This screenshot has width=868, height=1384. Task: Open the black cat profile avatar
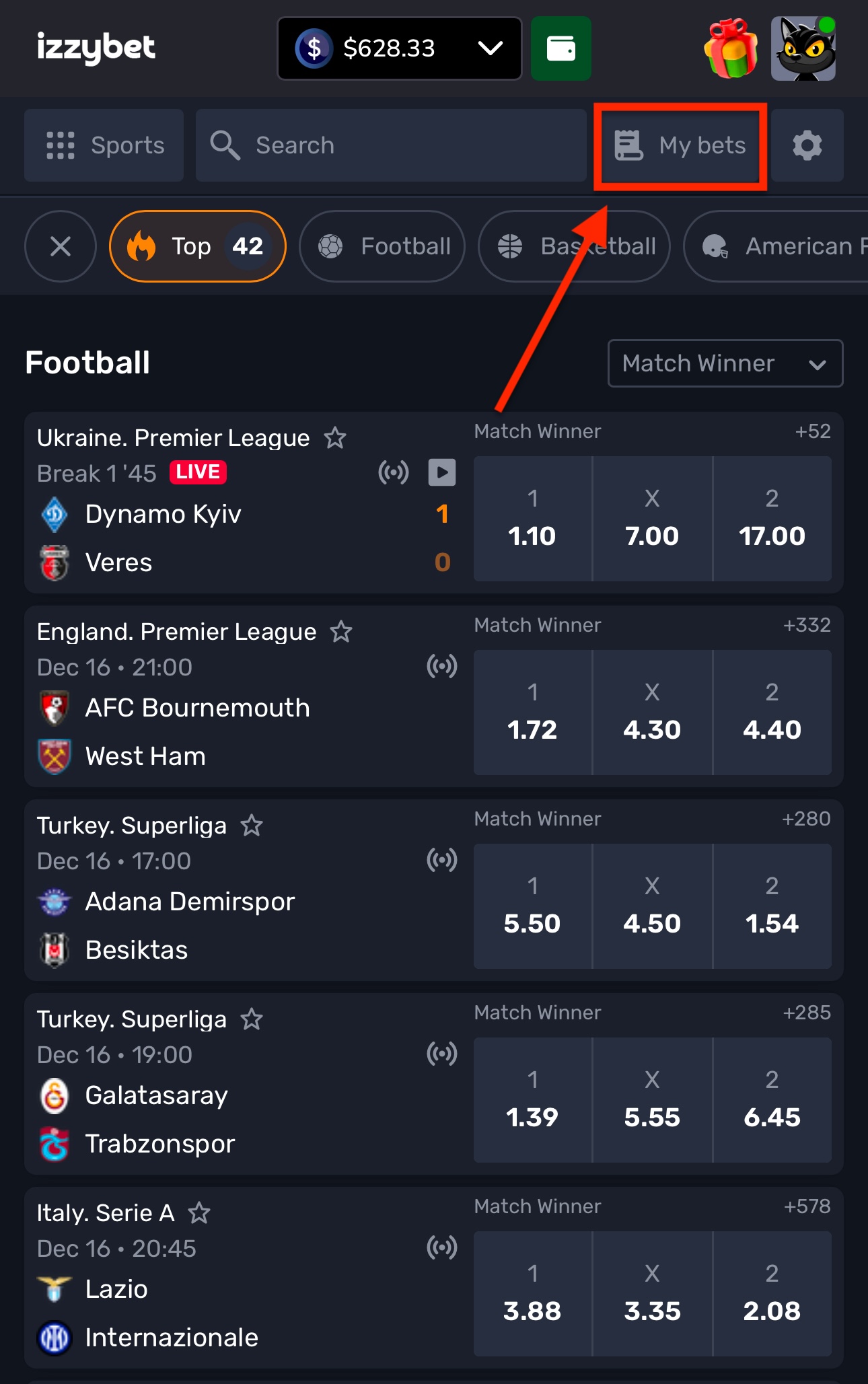[803, 48]
